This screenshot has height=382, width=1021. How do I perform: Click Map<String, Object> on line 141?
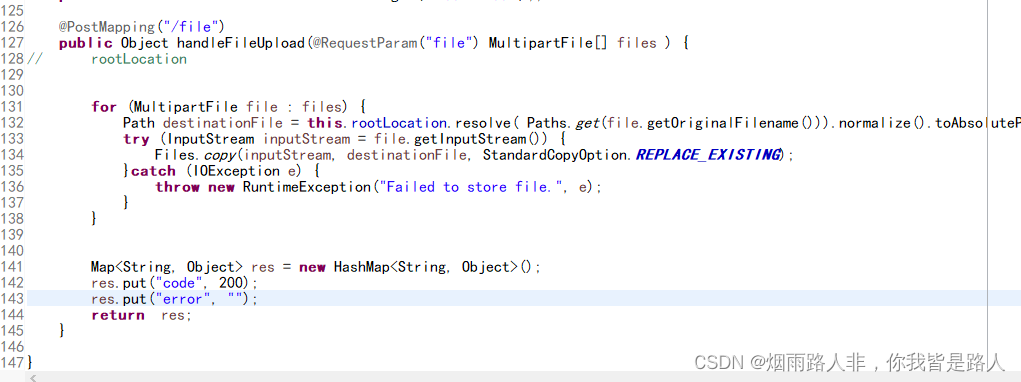tap(167, 267)
